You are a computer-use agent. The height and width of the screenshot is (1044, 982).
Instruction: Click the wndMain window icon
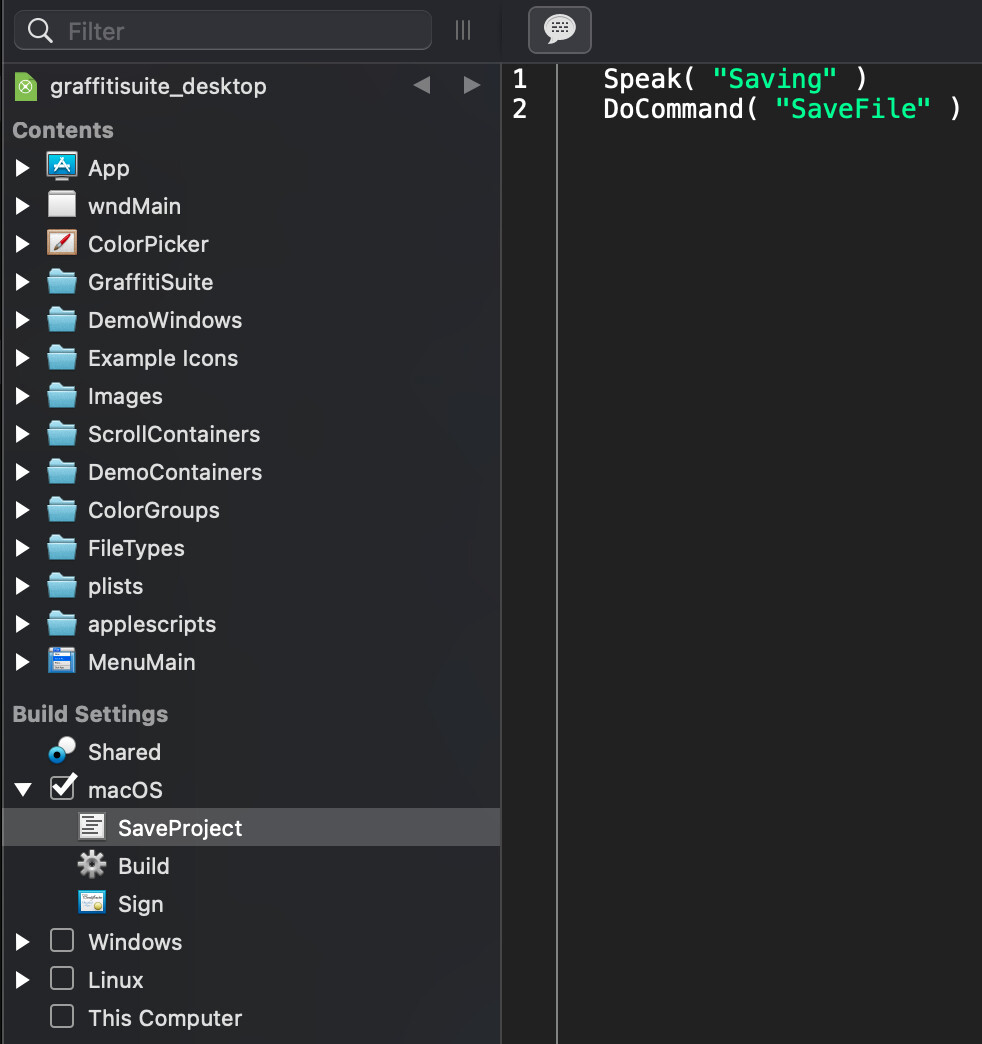coord(62,205)
